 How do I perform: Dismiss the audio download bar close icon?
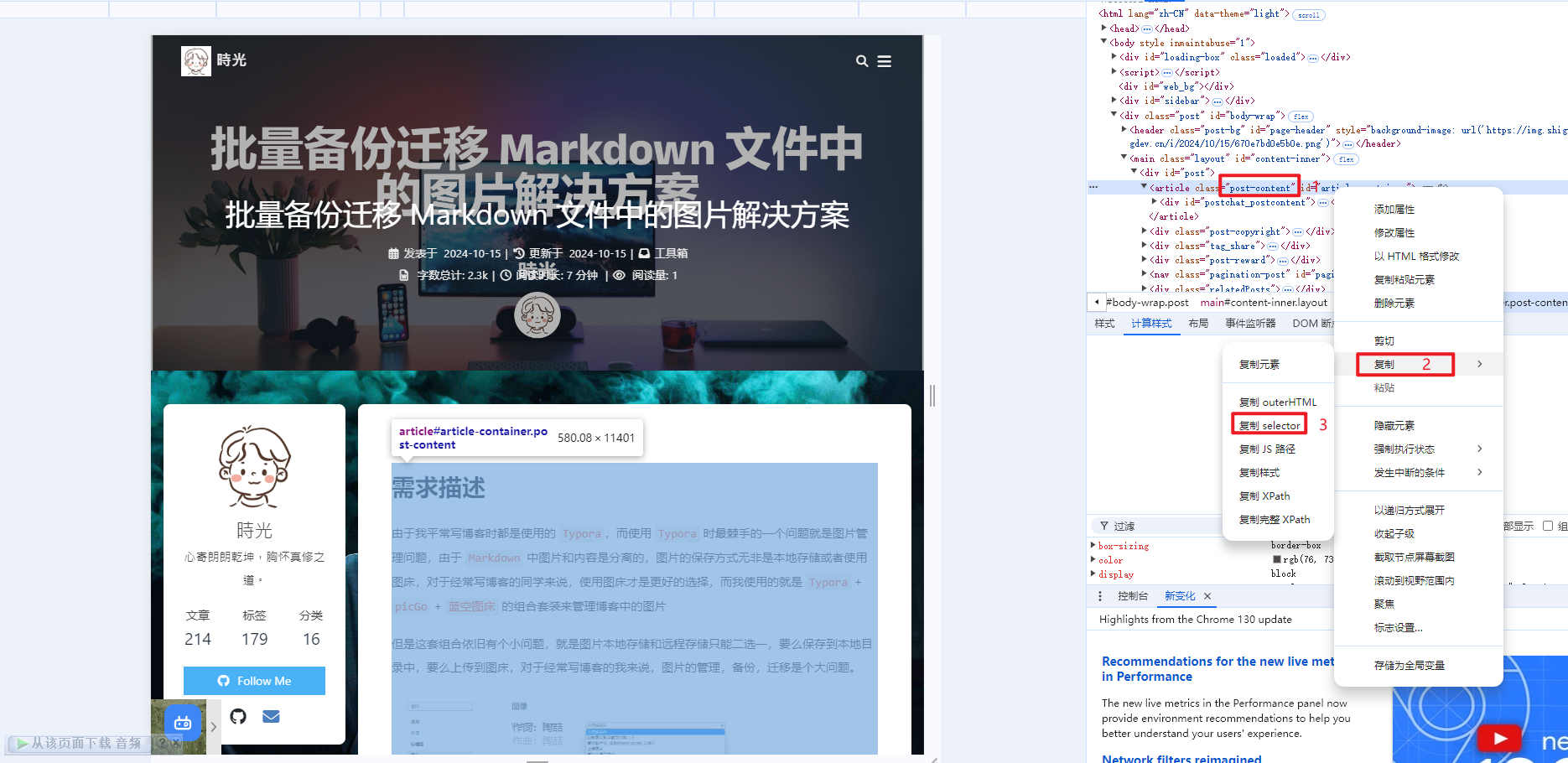click(x=175, y=743)
